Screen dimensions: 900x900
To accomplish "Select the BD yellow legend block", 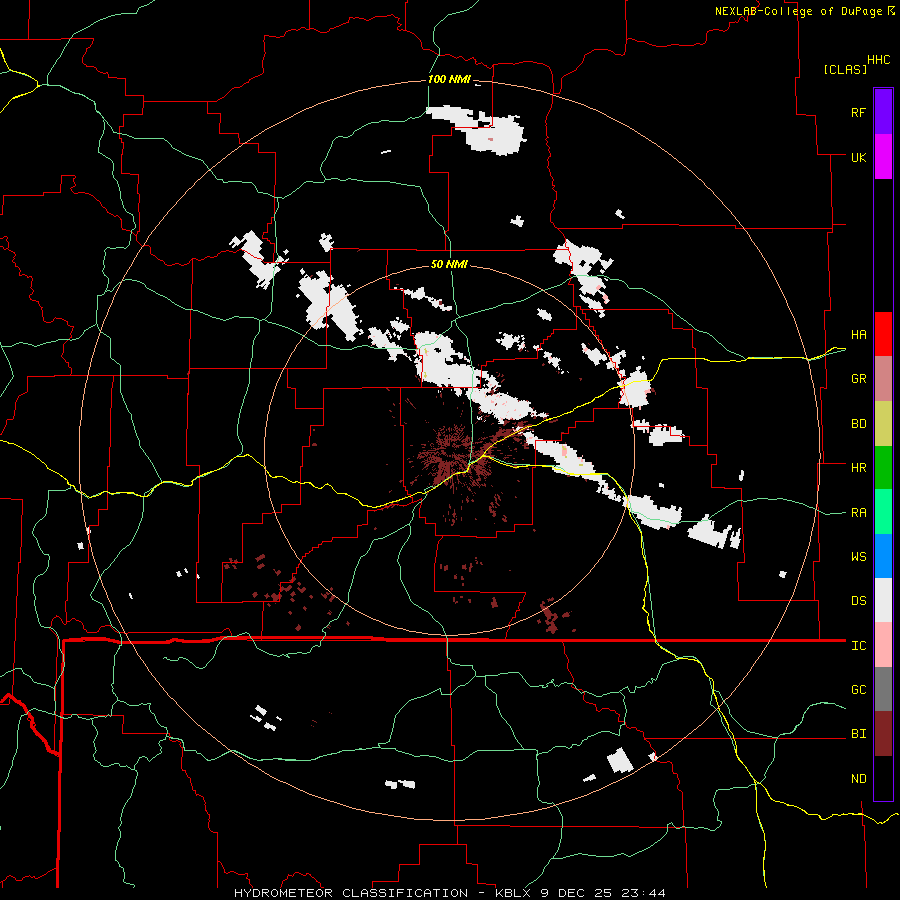I will [883, 424].
